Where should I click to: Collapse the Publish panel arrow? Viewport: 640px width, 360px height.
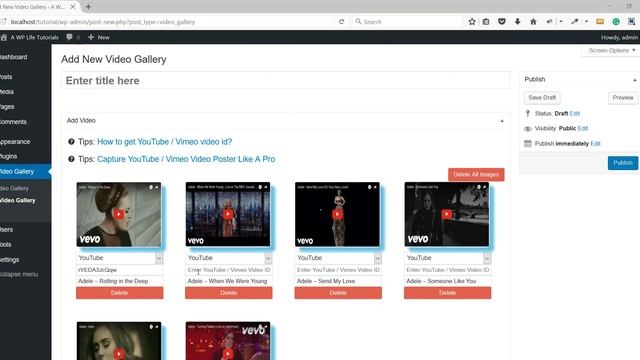pos(634,80)
